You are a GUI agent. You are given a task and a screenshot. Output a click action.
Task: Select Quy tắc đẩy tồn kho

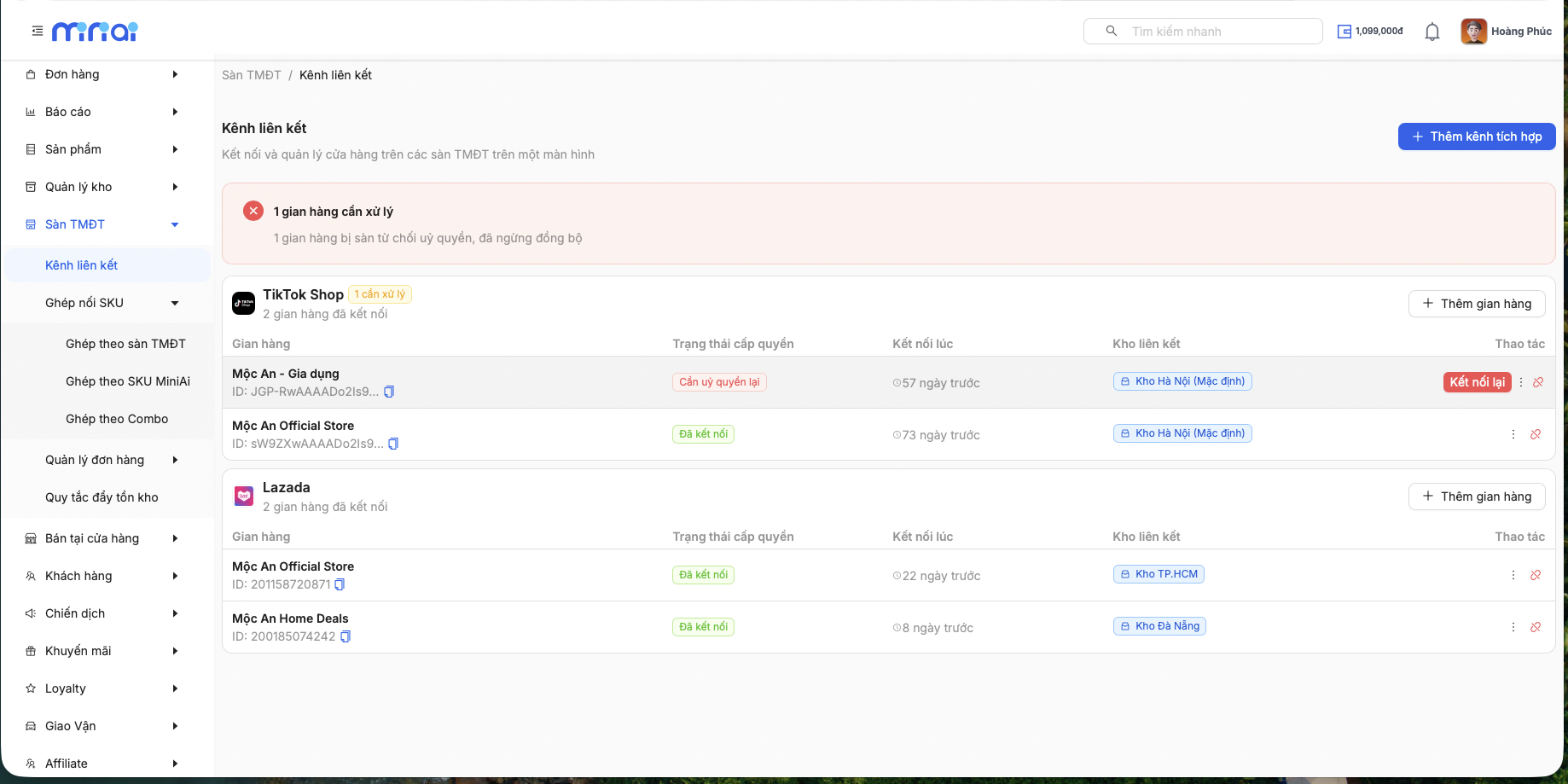click(x=102, y=497)
